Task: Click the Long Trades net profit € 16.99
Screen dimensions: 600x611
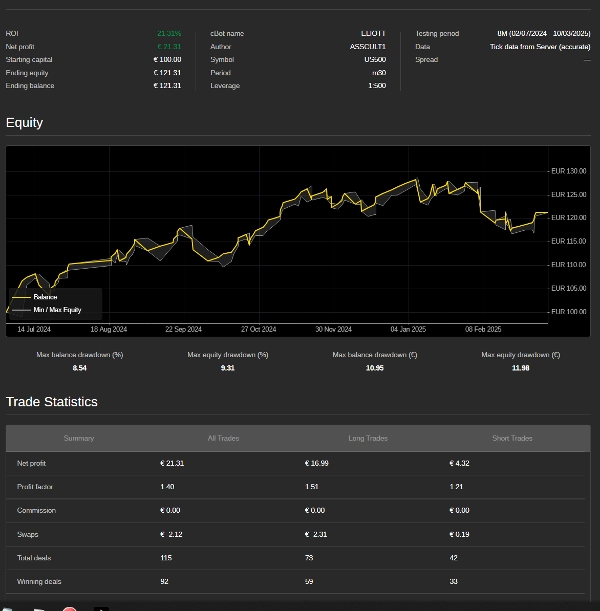Action: tap(316, 463)
